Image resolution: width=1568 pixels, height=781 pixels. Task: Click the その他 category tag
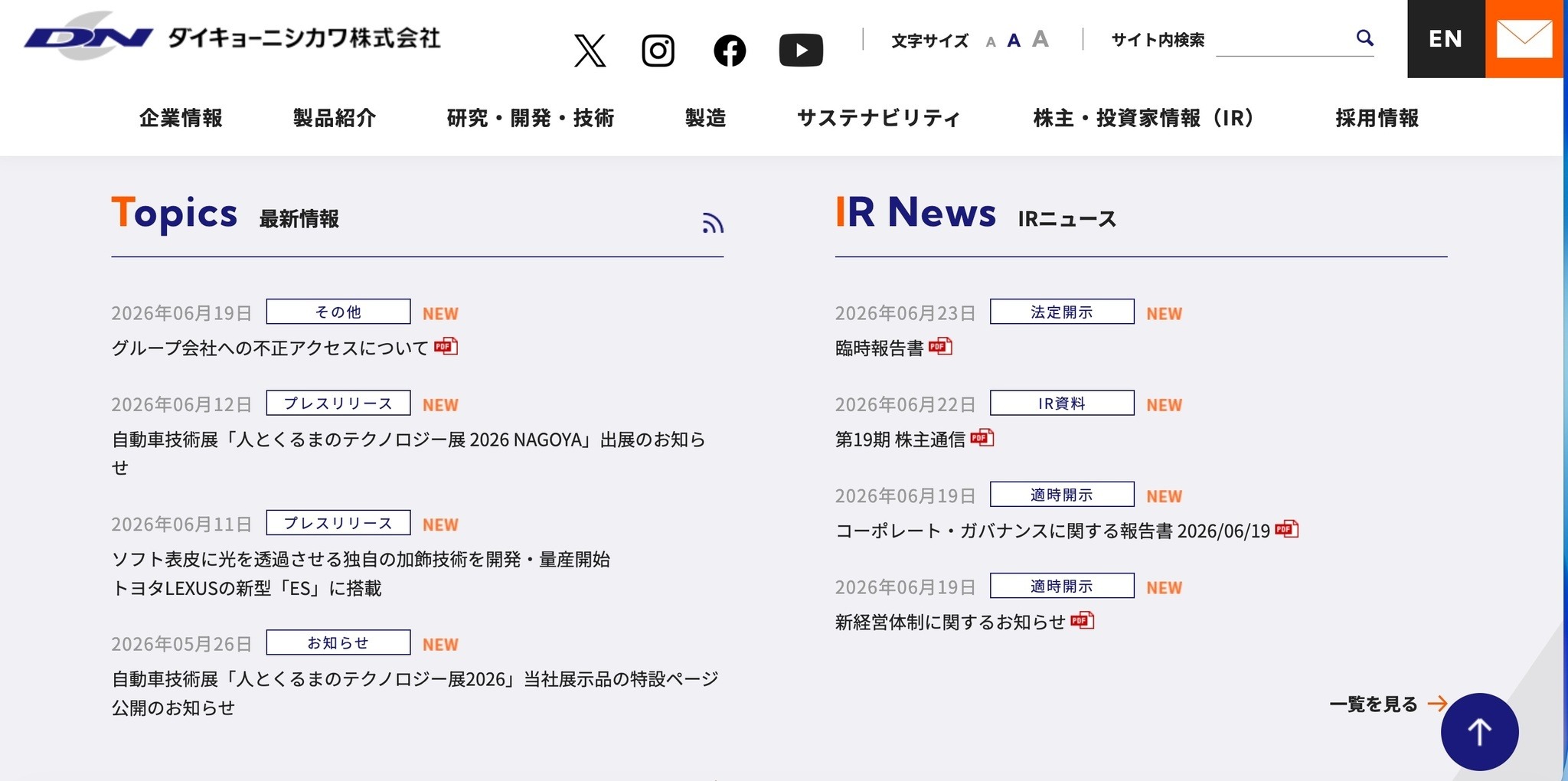[x=338, y=312]
